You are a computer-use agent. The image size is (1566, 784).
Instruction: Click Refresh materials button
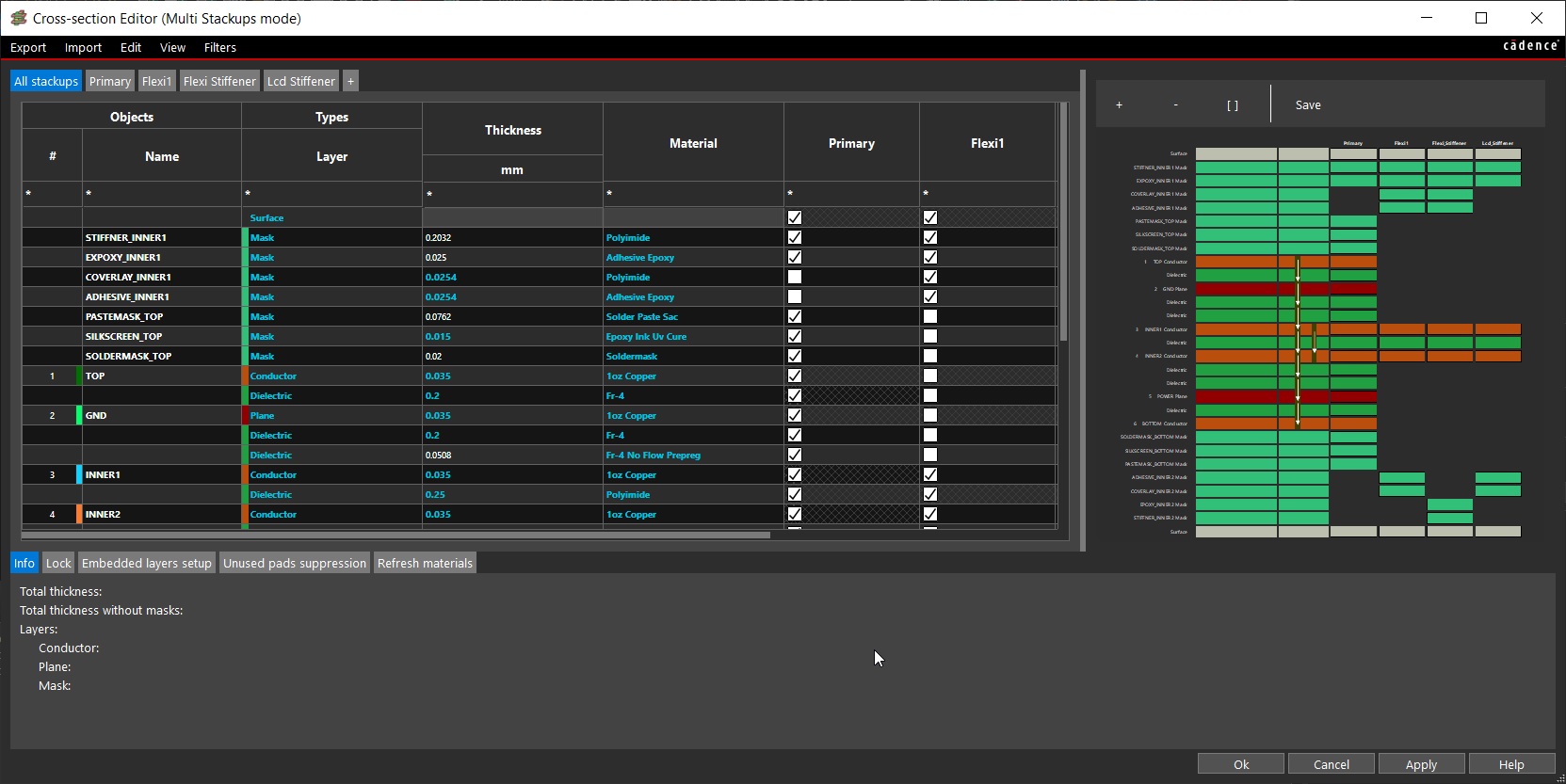(x=425, y=563)
